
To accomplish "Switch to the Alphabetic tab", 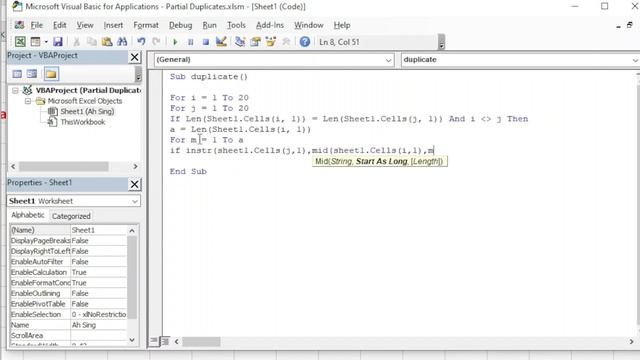I will coord(28,215).
